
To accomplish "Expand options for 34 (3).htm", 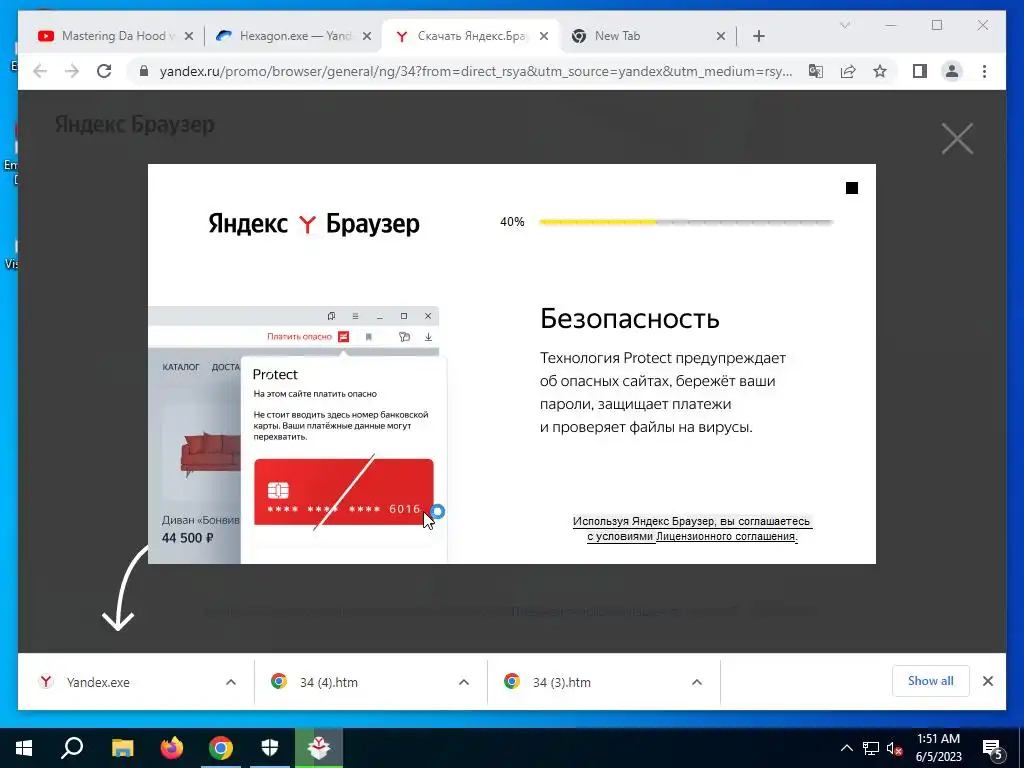I will 697,682.
